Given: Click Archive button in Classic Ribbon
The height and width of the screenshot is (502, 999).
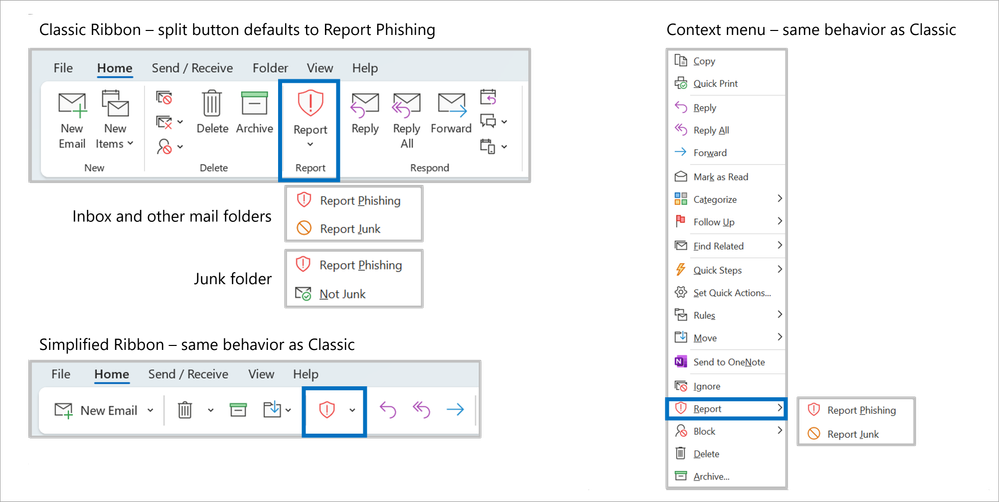Looking at the screenshot, I should point(254,113).
